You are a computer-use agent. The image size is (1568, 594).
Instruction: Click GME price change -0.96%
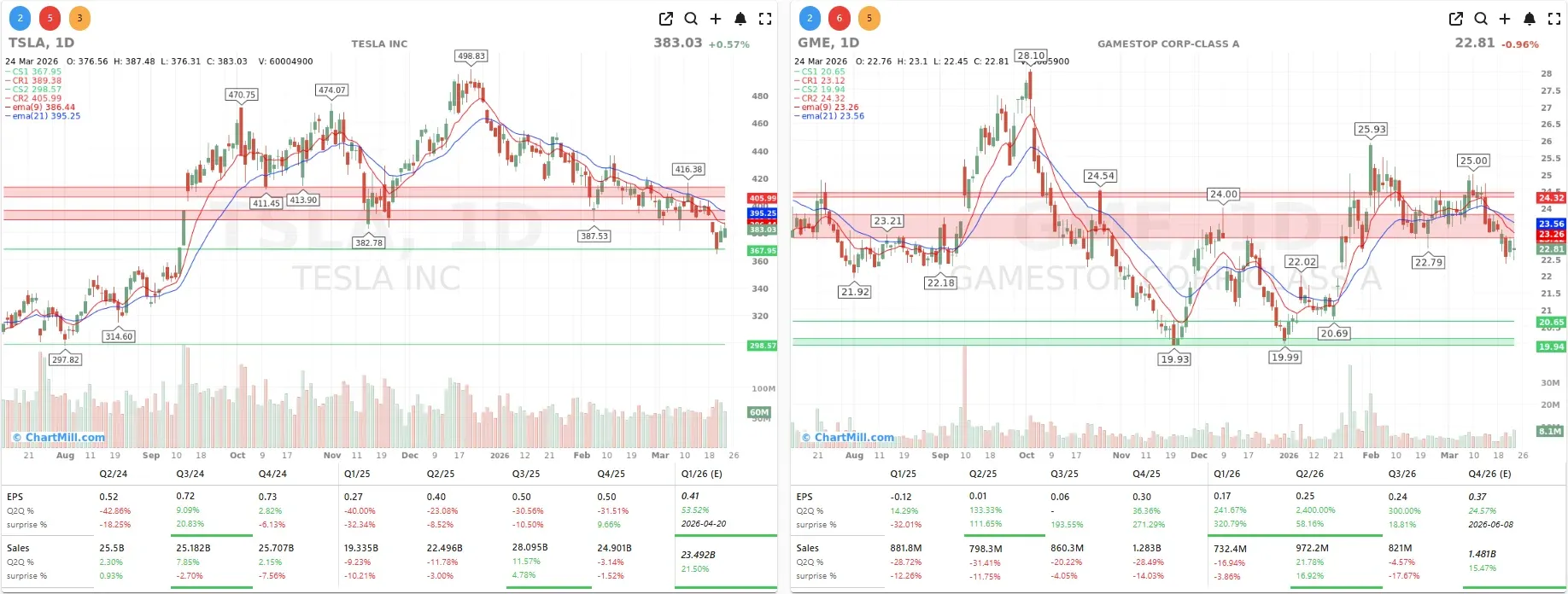pyautogui.click(x=1519, y=44)
